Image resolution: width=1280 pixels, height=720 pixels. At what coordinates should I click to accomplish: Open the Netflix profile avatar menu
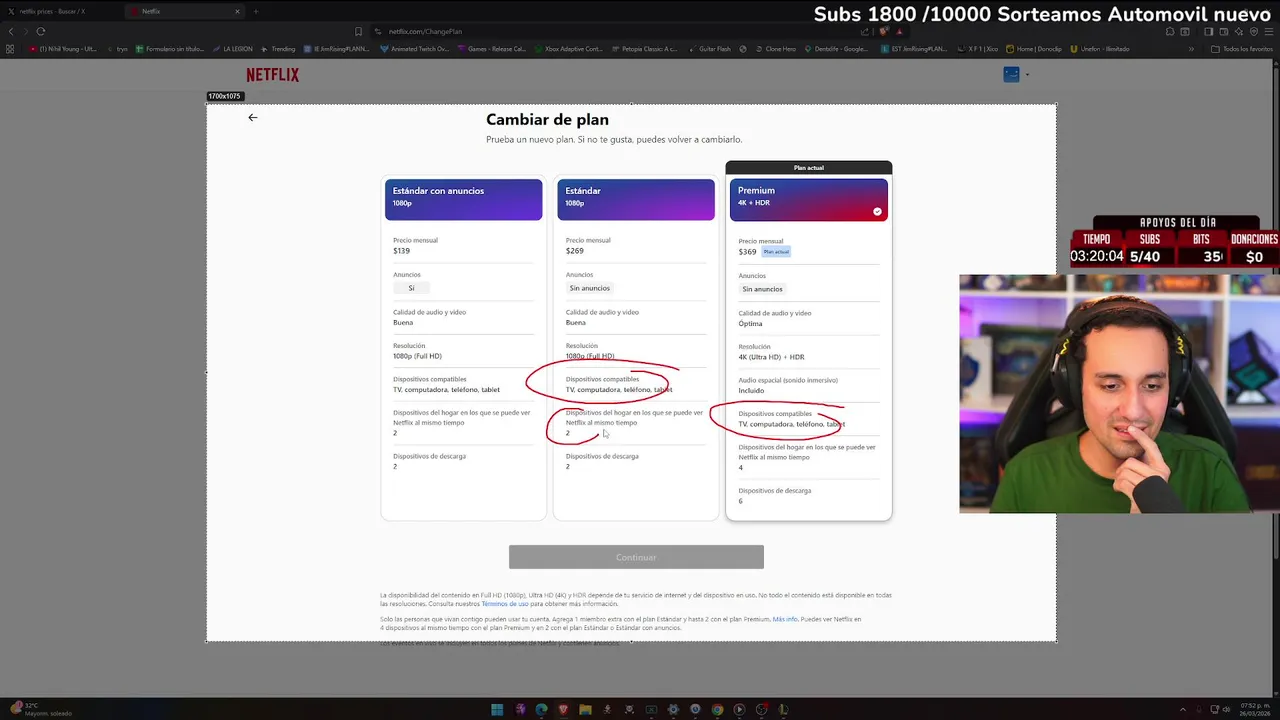pos(1012,74)
